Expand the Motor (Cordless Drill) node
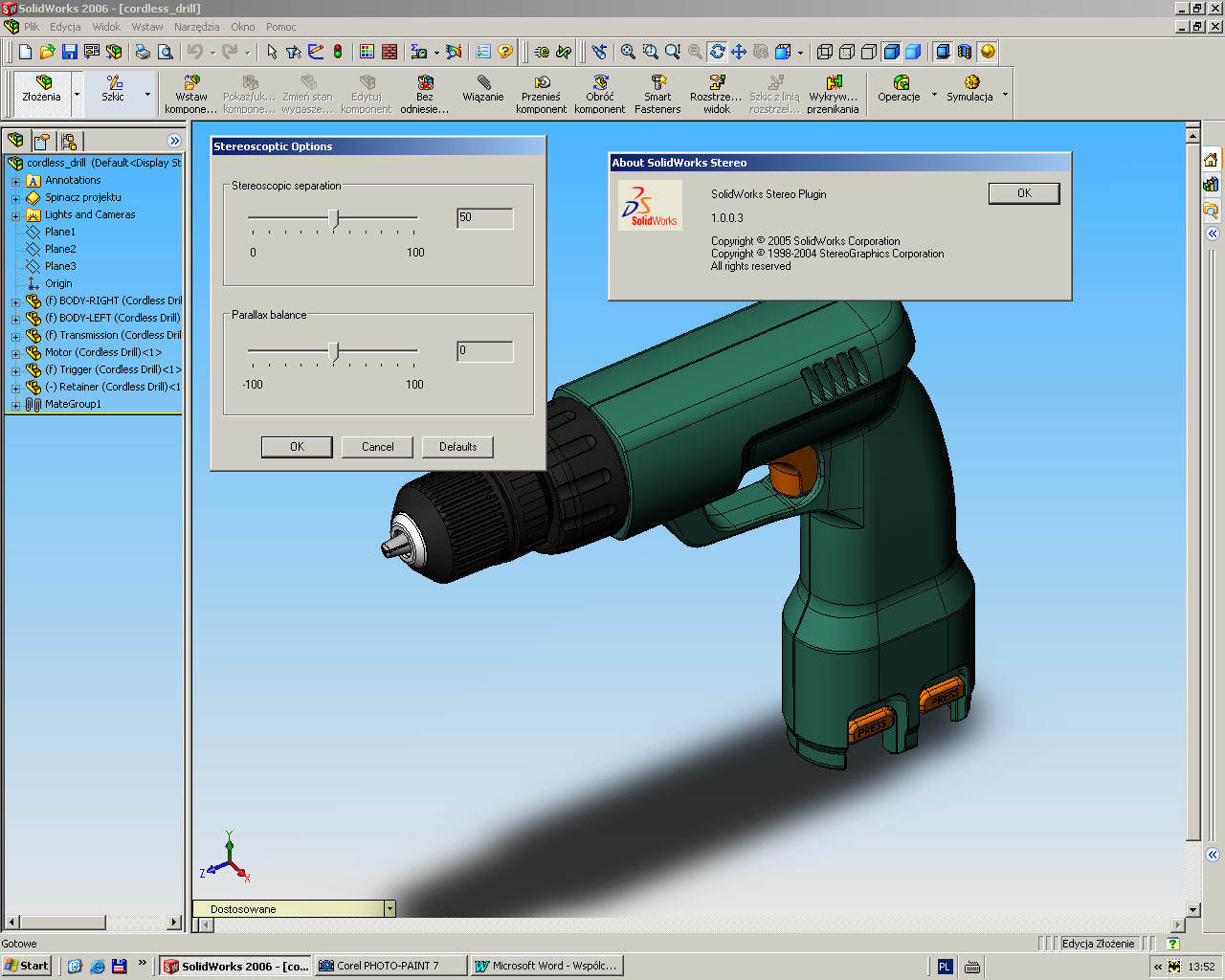The image size is (1225, 980). click(x=15, y=353)
